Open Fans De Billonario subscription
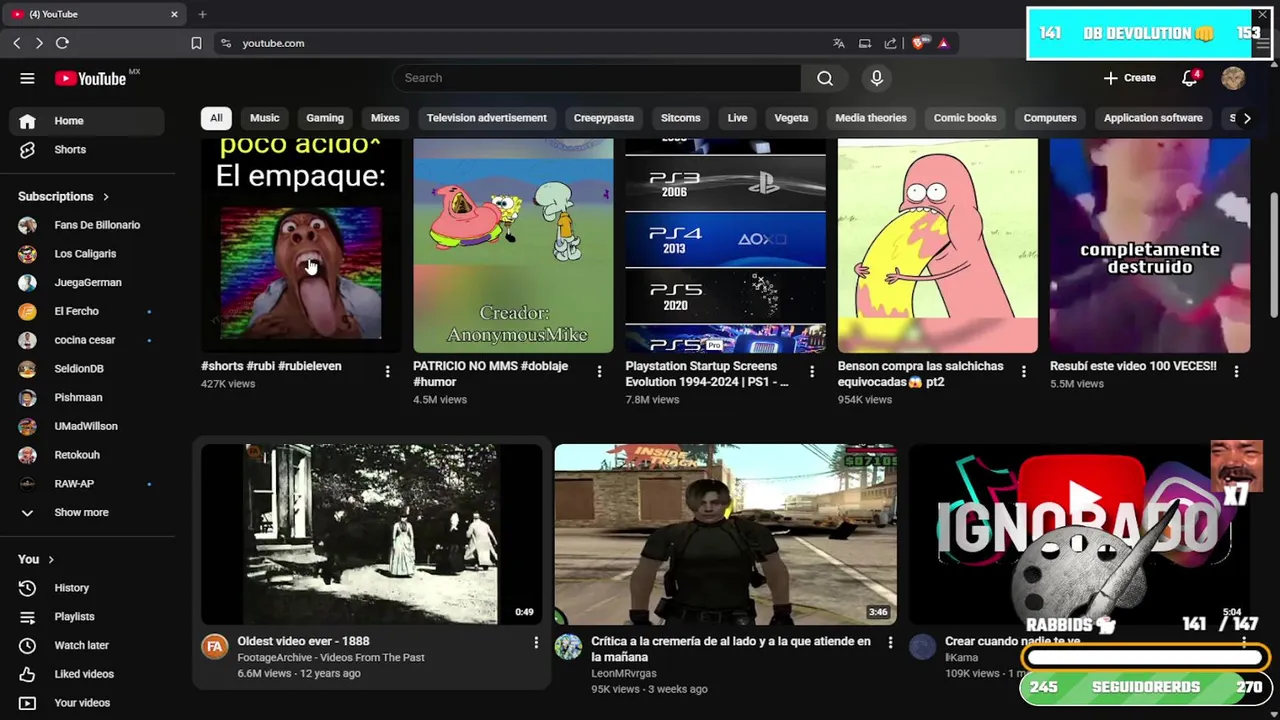Screen dimensions: 1280x720 coord(87,226)
